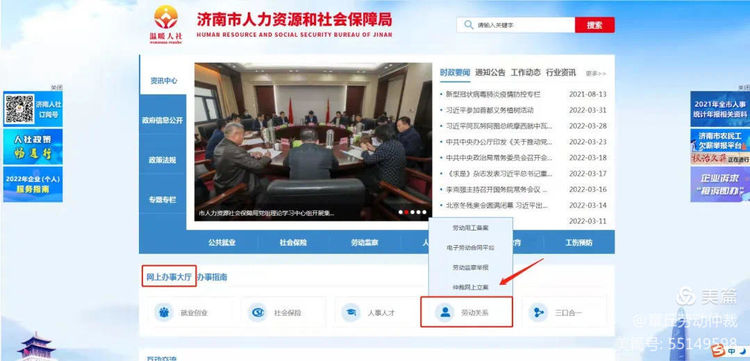750x361 pixels.
Task: Open the 资讯中心 sidebar tab
Action: tap(164, 81)
